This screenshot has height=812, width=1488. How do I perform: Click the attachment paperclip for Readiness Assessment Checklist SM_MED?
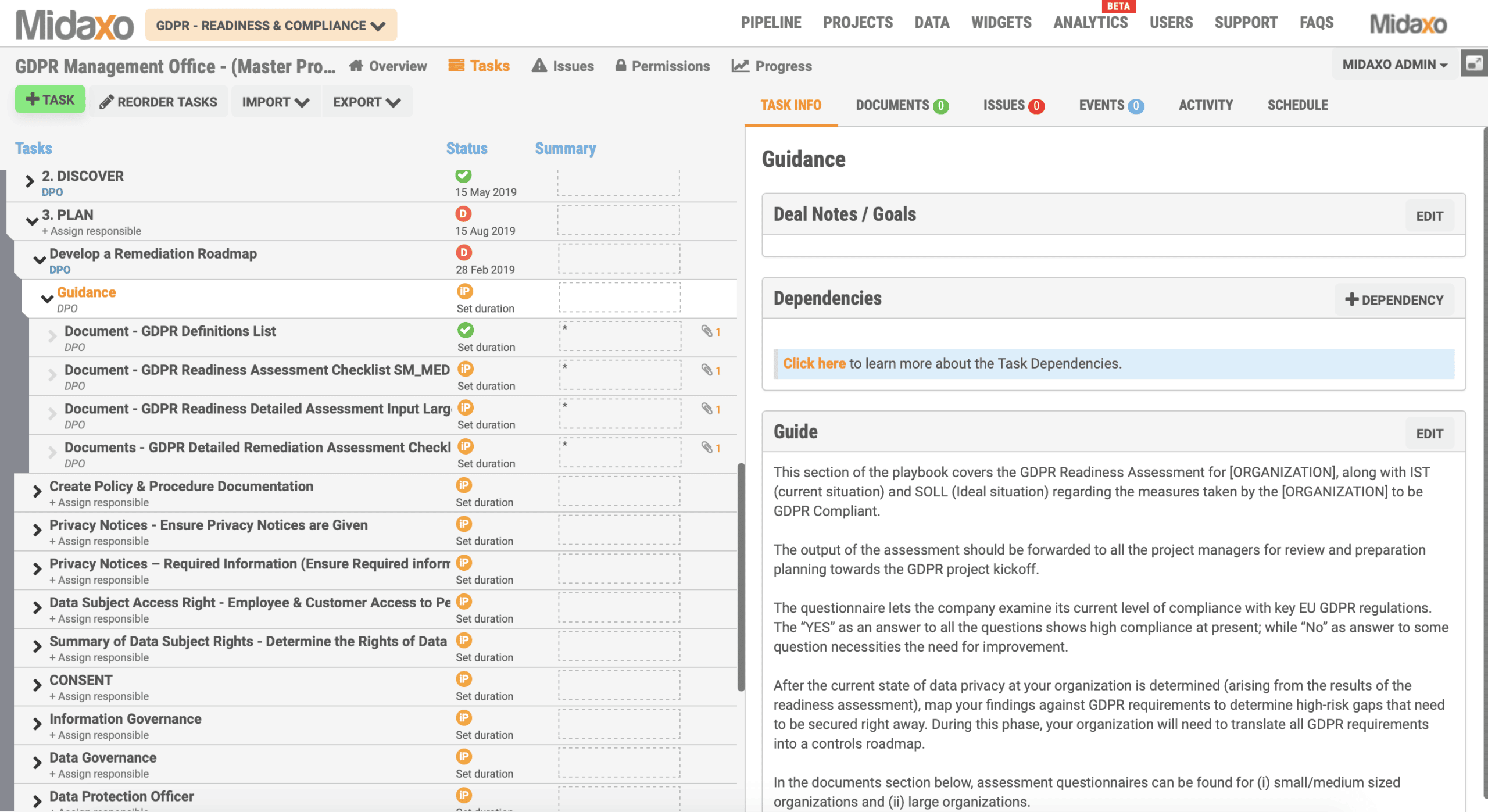[707, 370]
